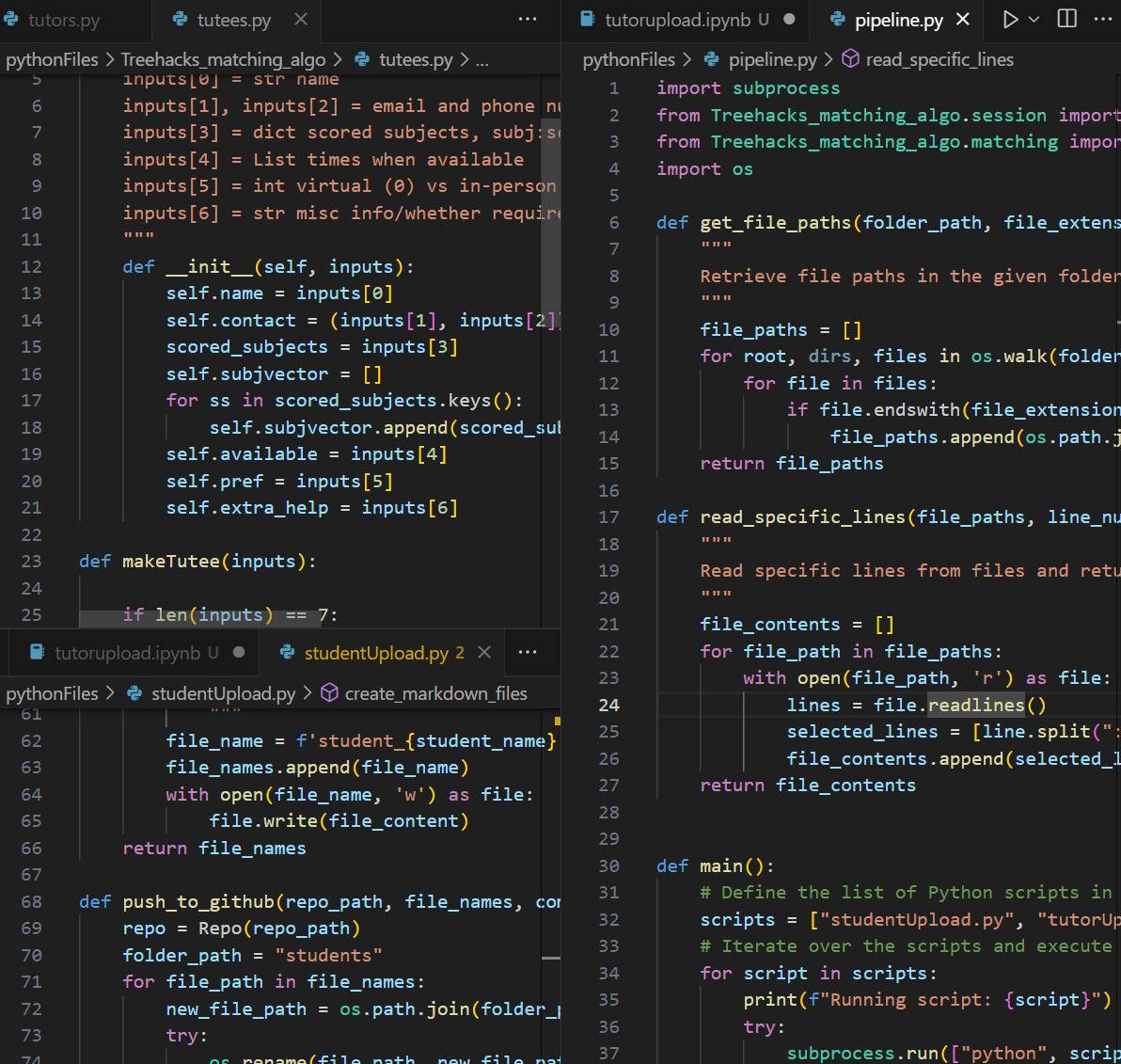Open more actions for pipeline.py group

click(1103, 20)
